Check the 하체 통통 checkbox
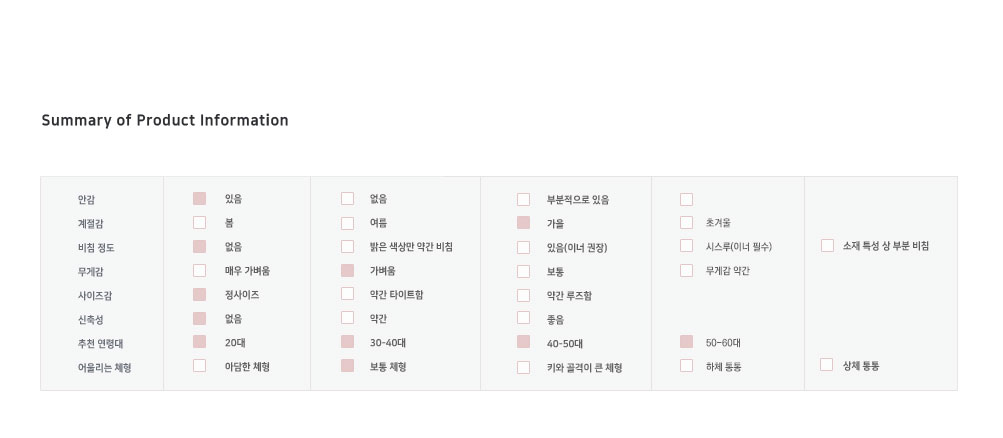1003x438 pixels. point(686,366)
